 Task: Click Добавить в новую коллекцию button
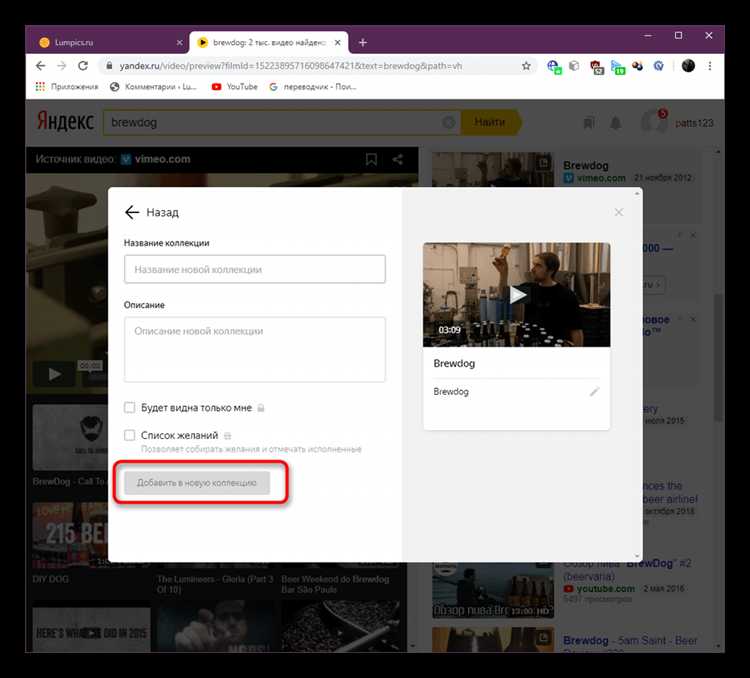pos(197,483)
